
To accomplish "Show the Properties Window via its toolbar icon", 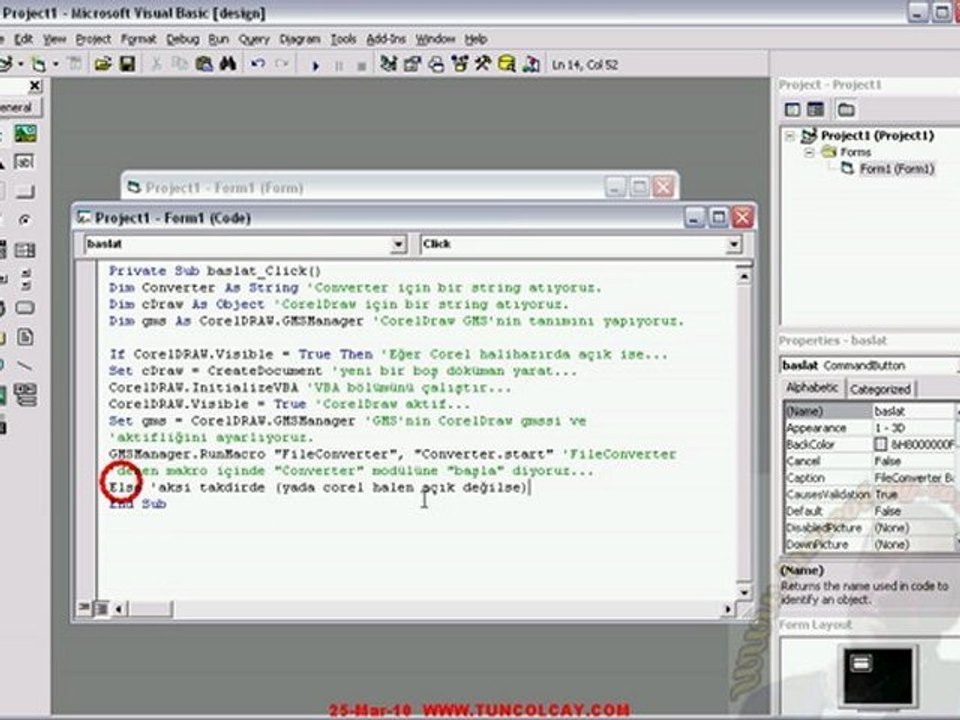I will (x=412, y=64).
